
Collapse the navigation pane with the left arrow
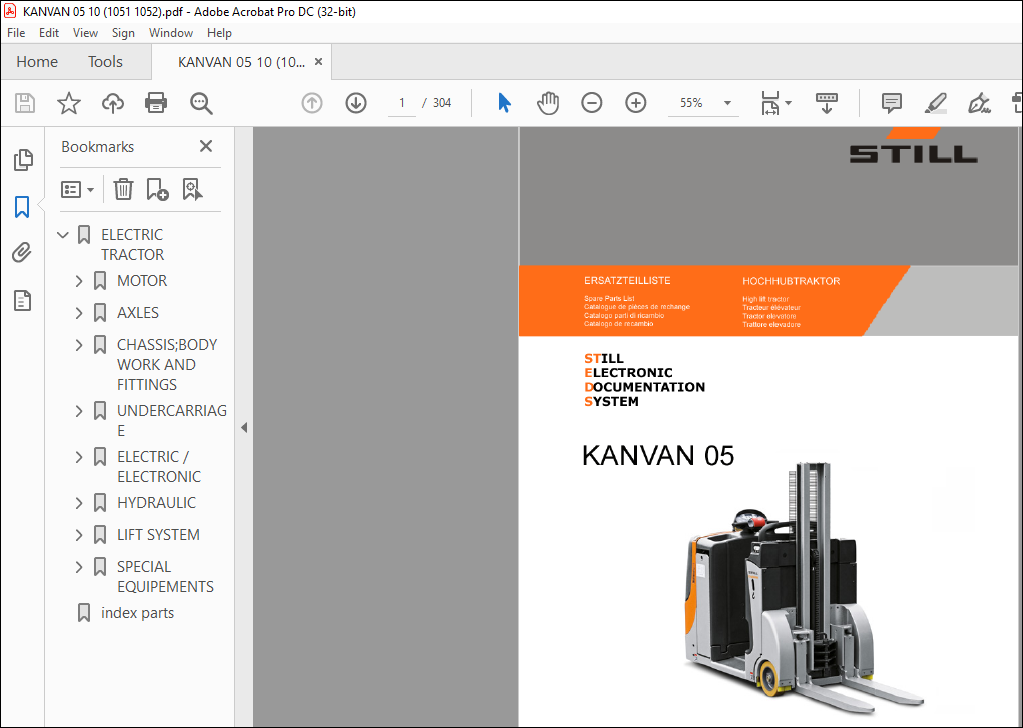(244, 428)
